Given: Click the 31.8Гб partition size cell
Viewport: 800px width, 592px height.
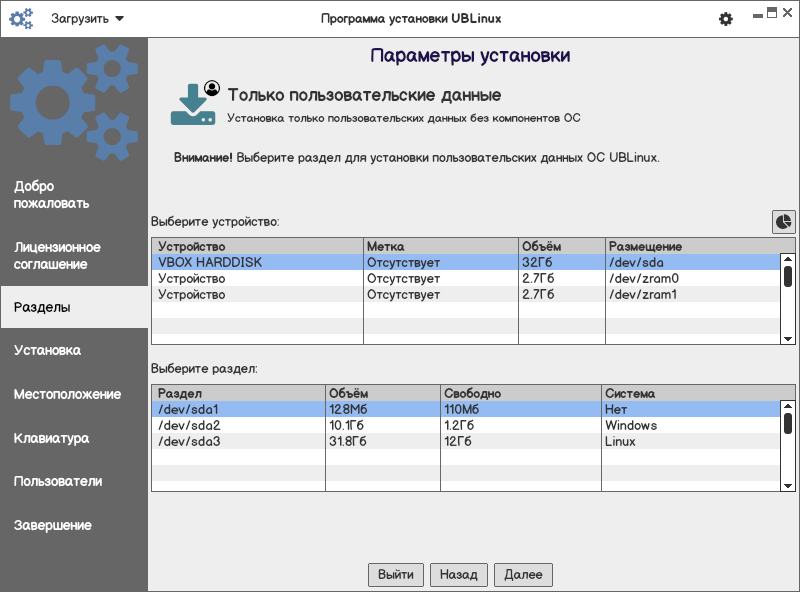Looking at the screenshot, I should [383, 441].
